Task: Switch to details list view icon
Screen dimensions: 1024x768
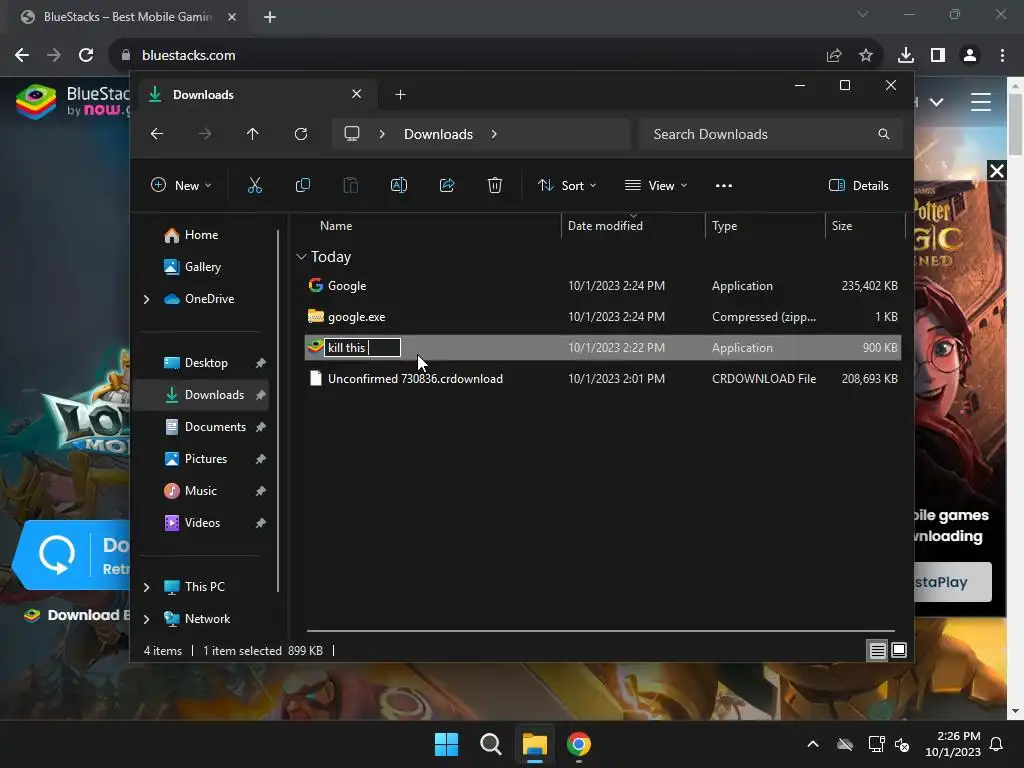Action: tap(878, 650)
